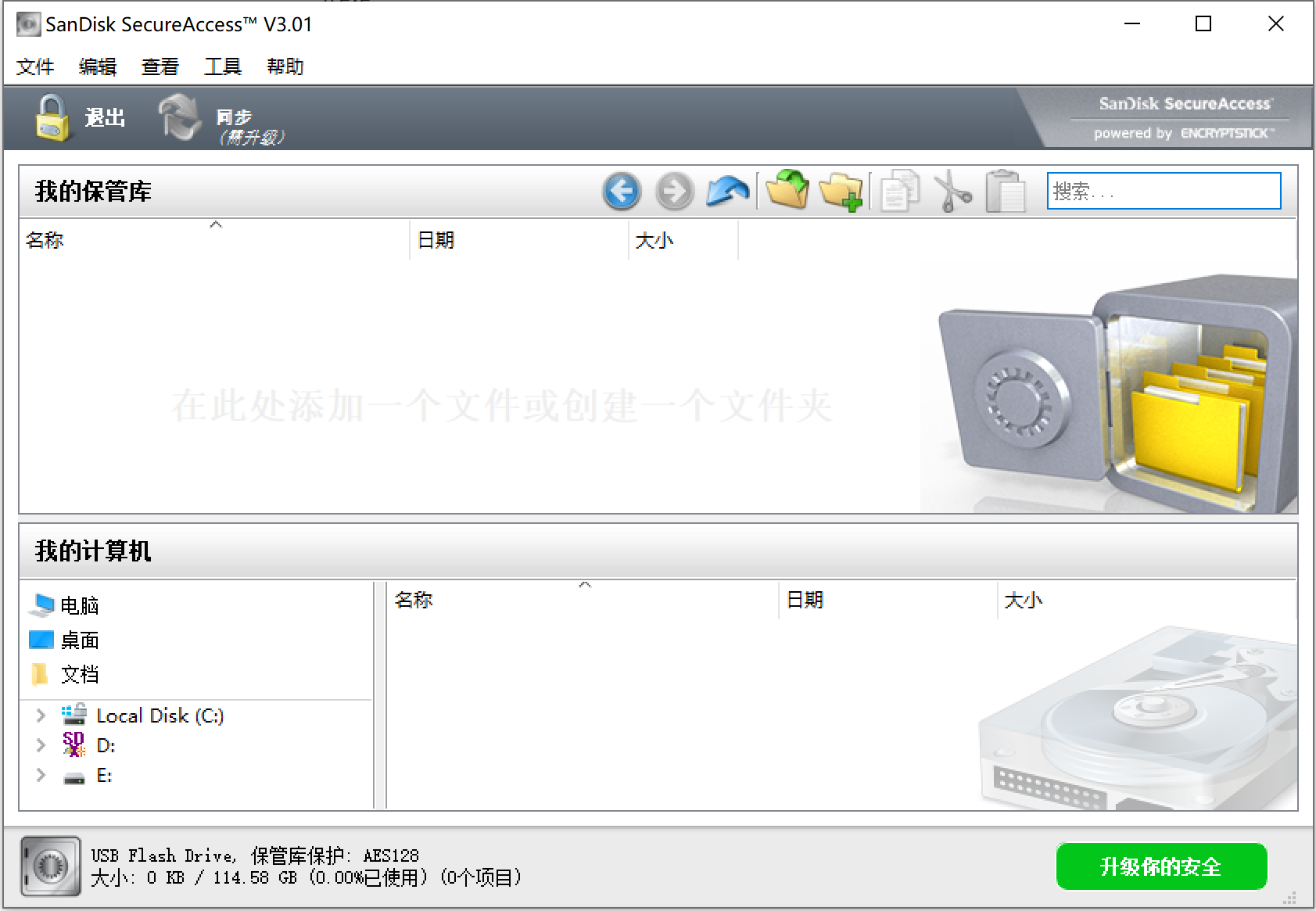Click the Local Disk (C:) drive icon
Screen dimensions: 1316x911
pos(74,714)
